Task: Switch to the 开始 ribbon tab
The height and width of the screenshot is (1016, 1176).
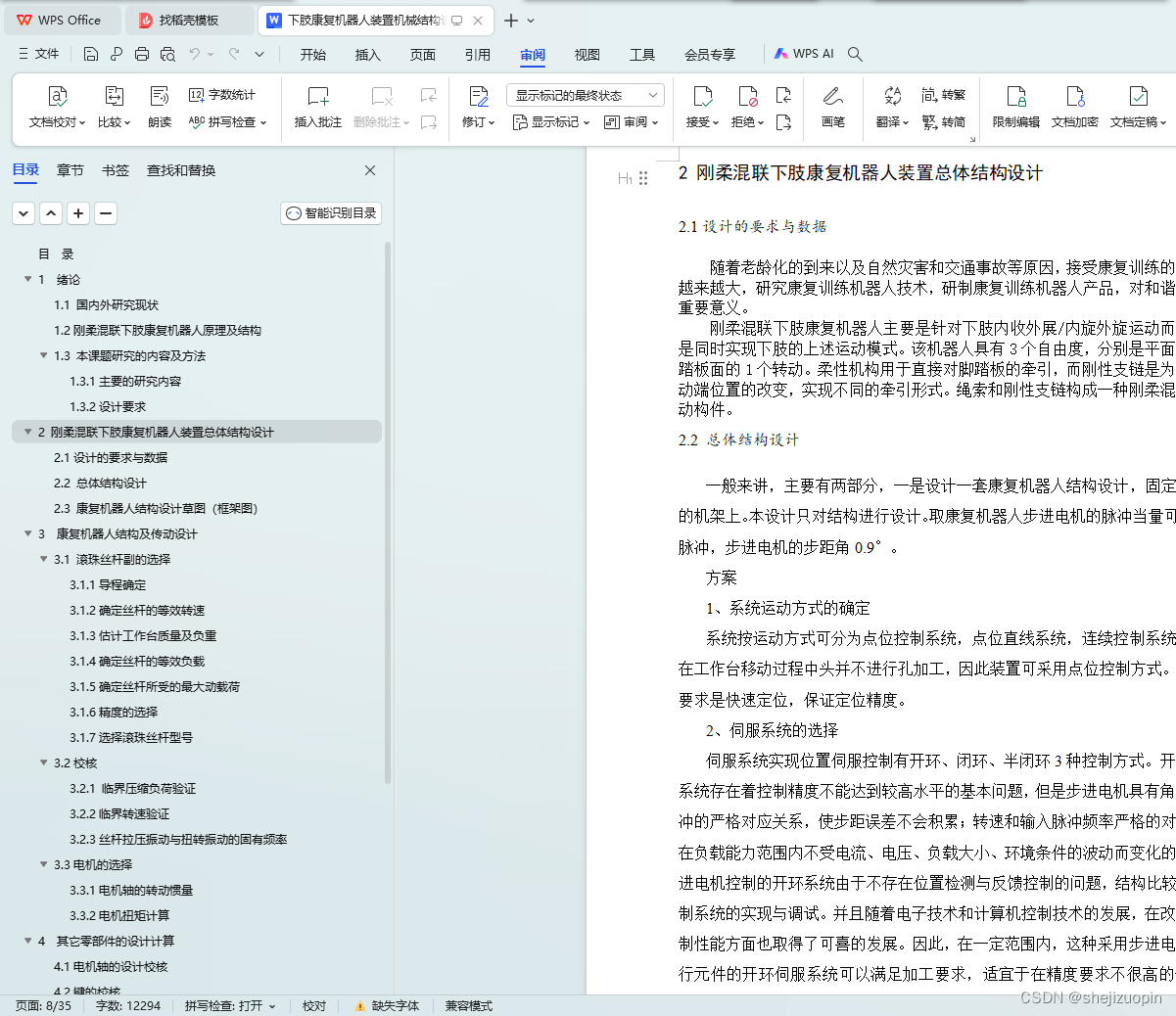Action: point(313,55)
